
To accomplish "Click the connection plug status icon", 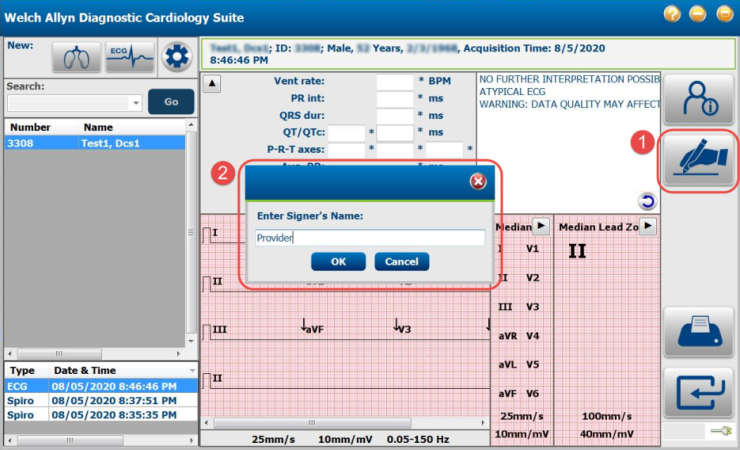I will click(722, 431).
